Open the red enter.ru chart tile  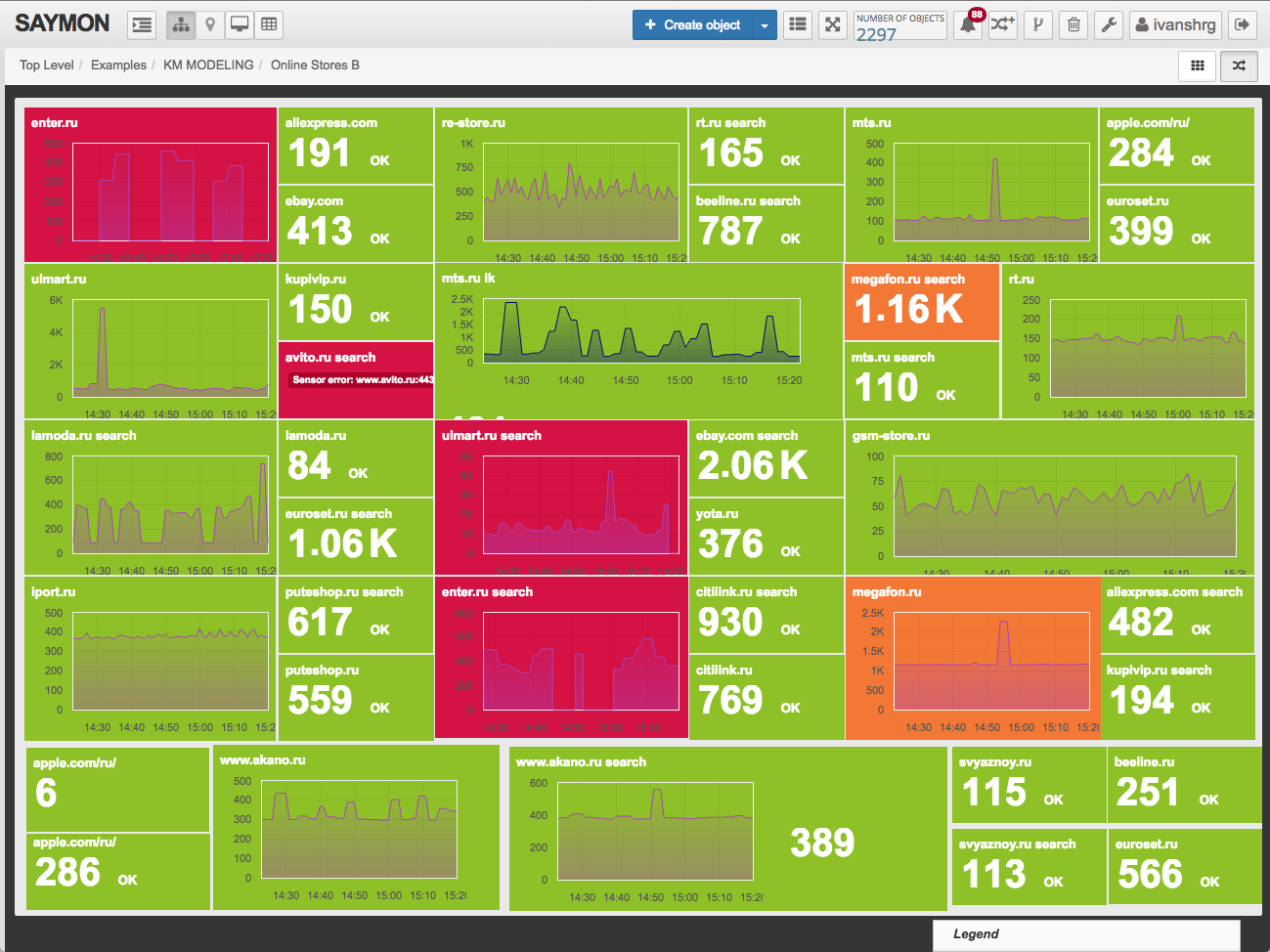click(x=151, y=185)
